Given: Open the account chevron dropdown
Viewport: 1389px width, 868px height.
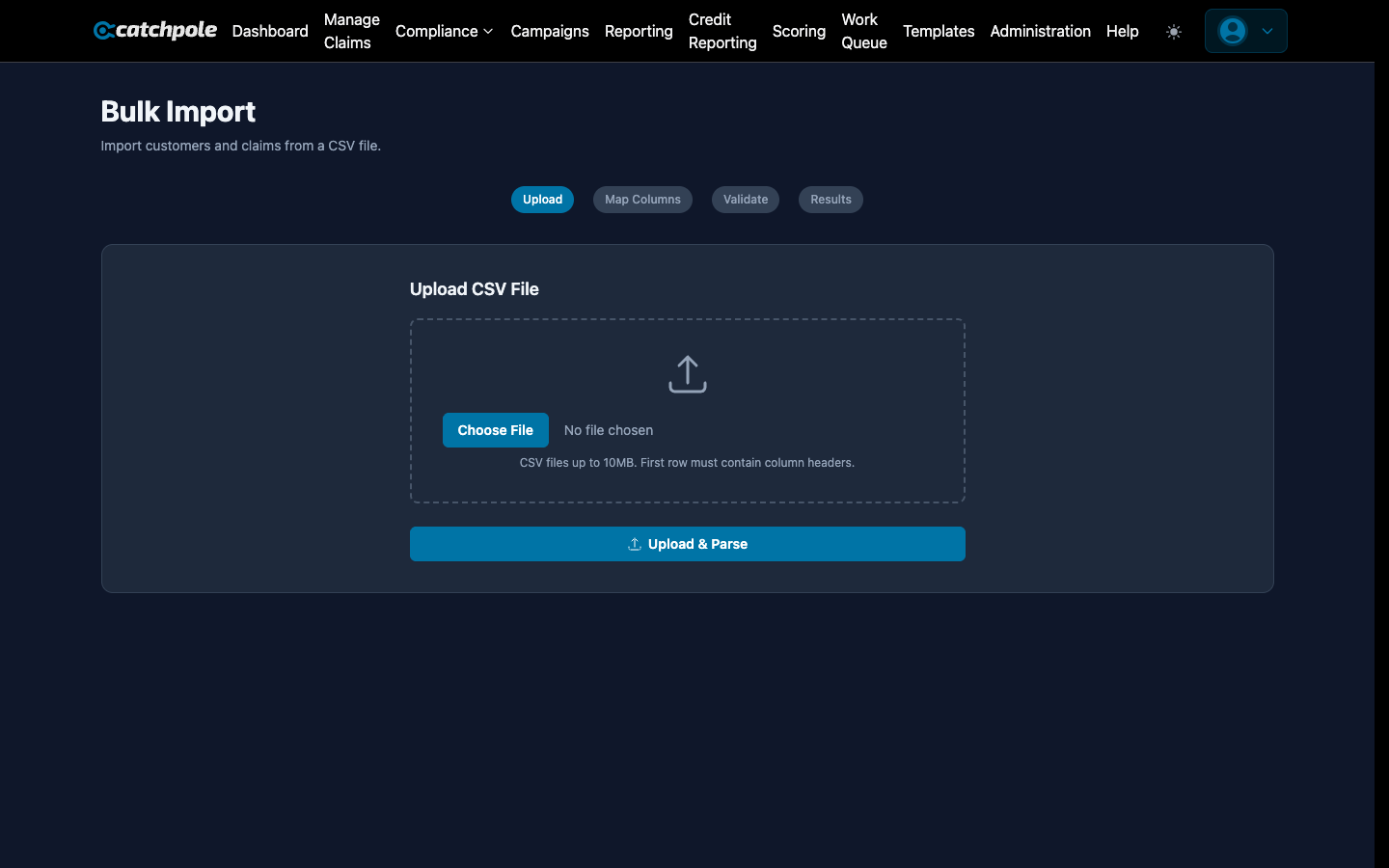Looking at the screenshot, I should [1265, 31].
